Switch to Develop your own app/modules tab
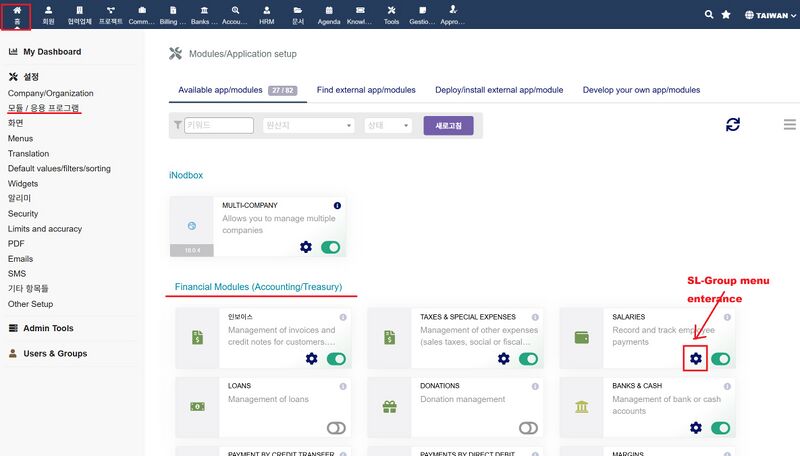The height and width of the screenshot is (456, 800). click(641, 90)
